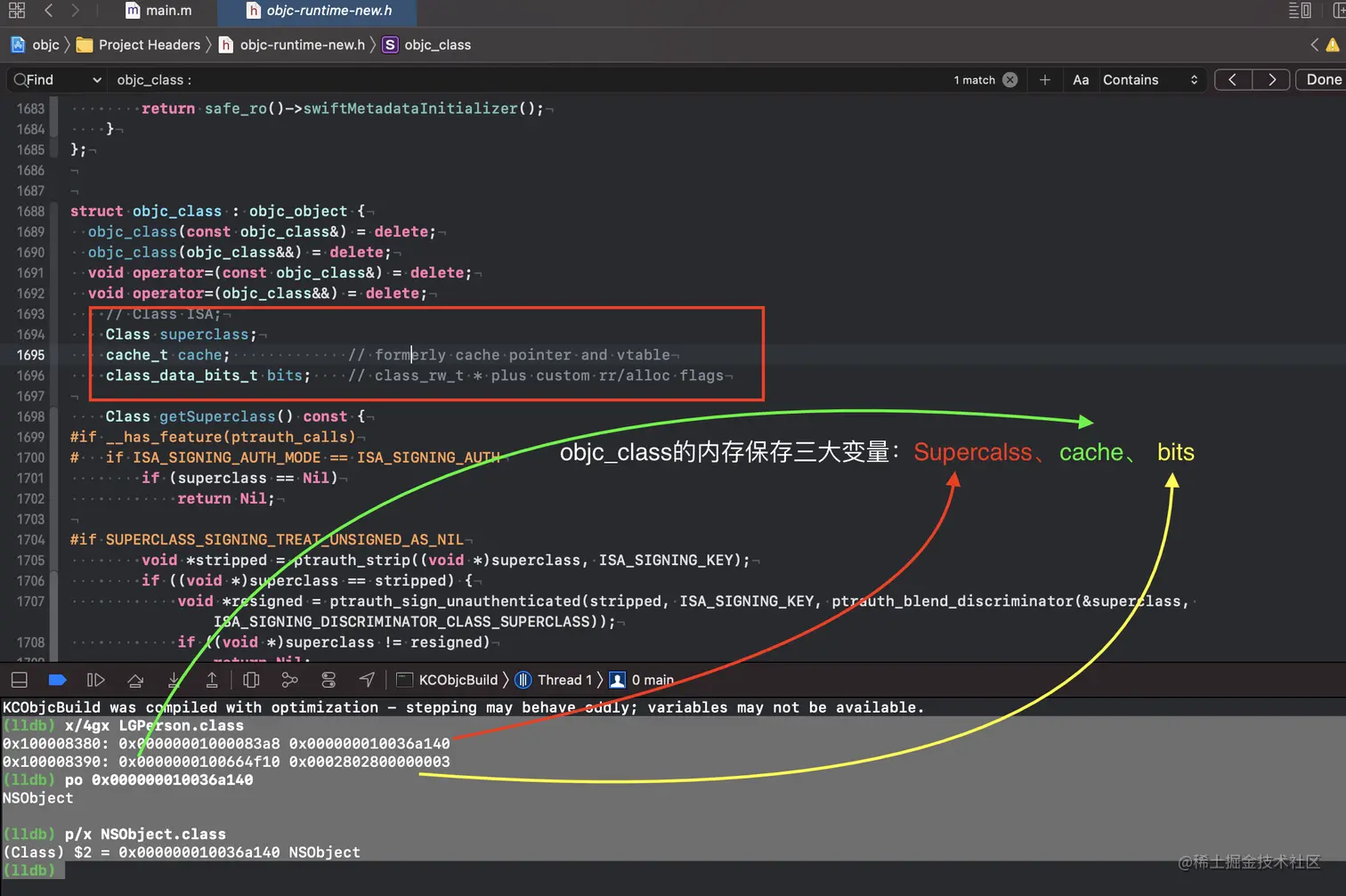
Task: Open debug view hierarchy
Action: tap(251, 680)
